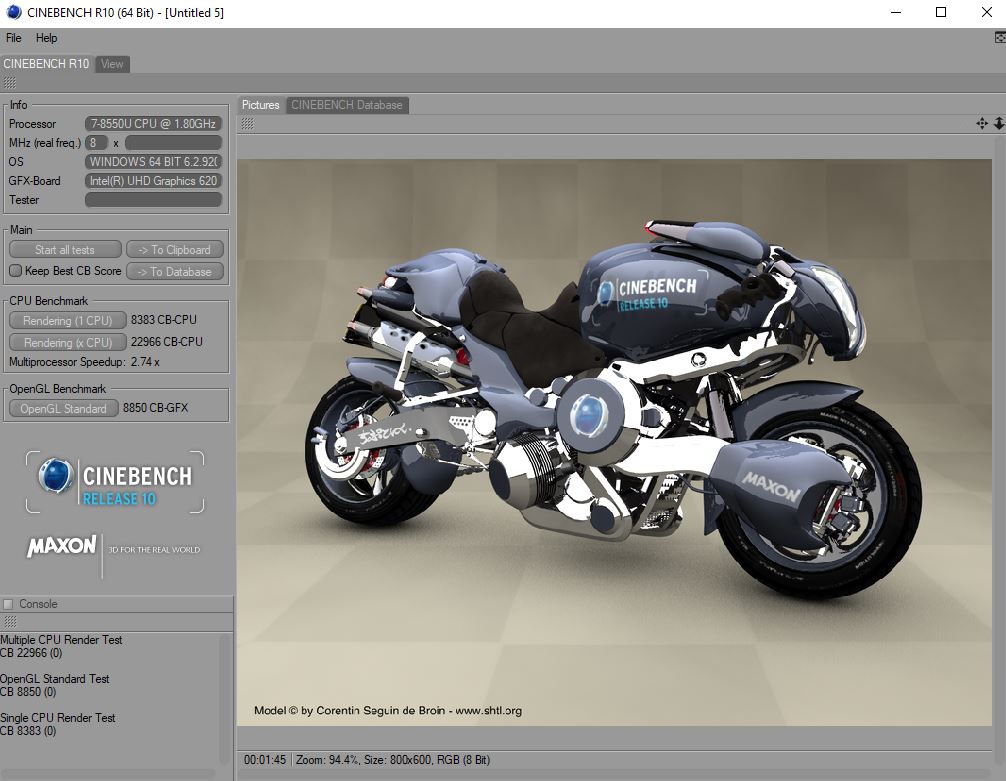Click the CB 22966 (0) console line
Screen dimensions: 1006x781
31,653
